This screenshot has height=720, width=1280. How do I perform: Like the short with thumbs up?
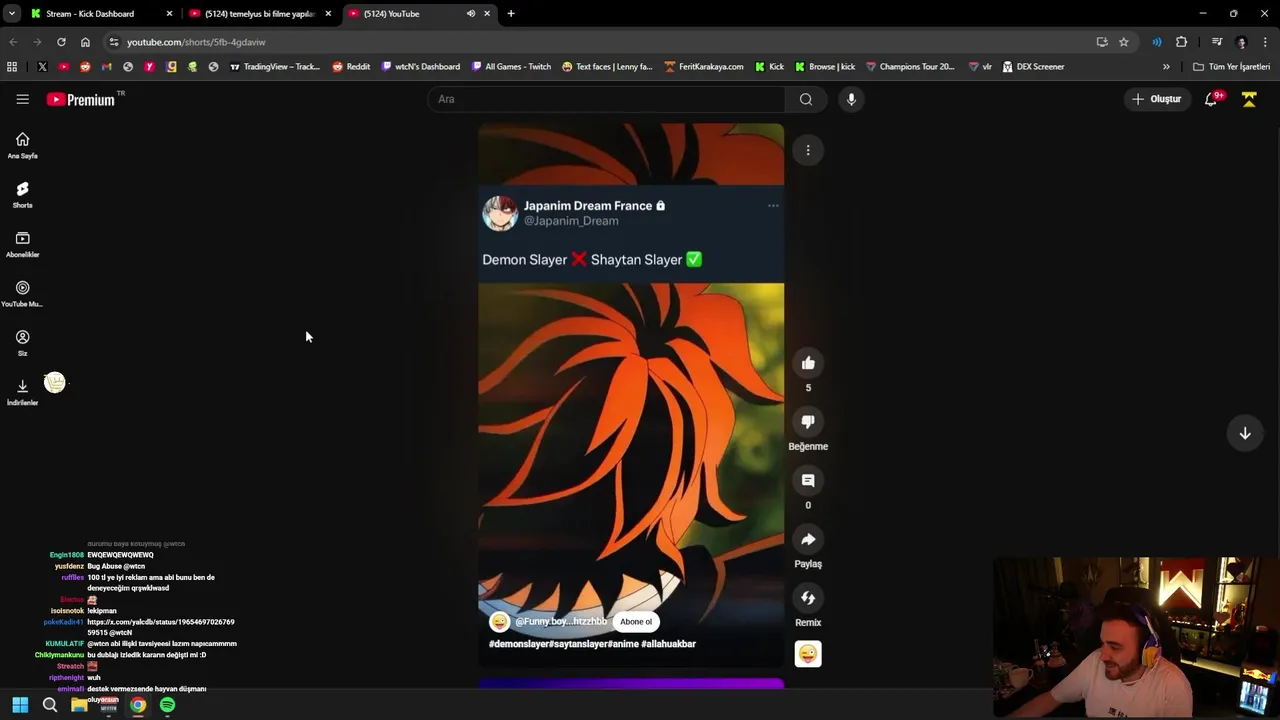tap(808, 363)
